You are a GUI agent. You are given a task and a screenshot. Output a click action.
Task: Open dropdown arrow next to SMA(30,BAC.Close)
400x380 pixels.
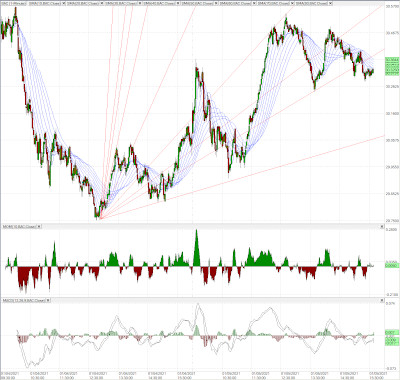click(140, 3)
